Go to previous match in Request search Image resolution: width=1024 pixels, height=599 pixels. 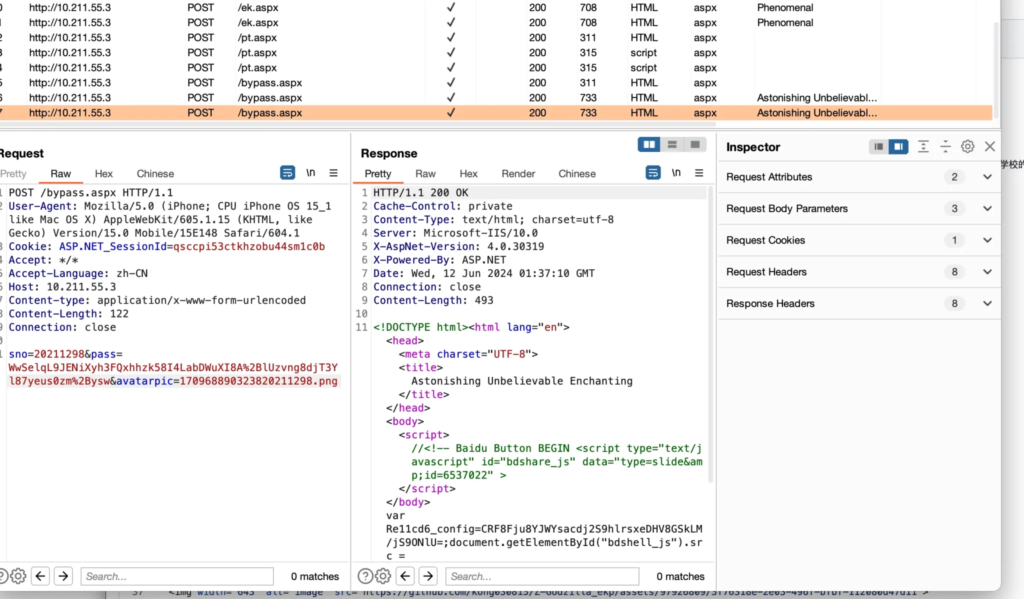coord(40,576)
